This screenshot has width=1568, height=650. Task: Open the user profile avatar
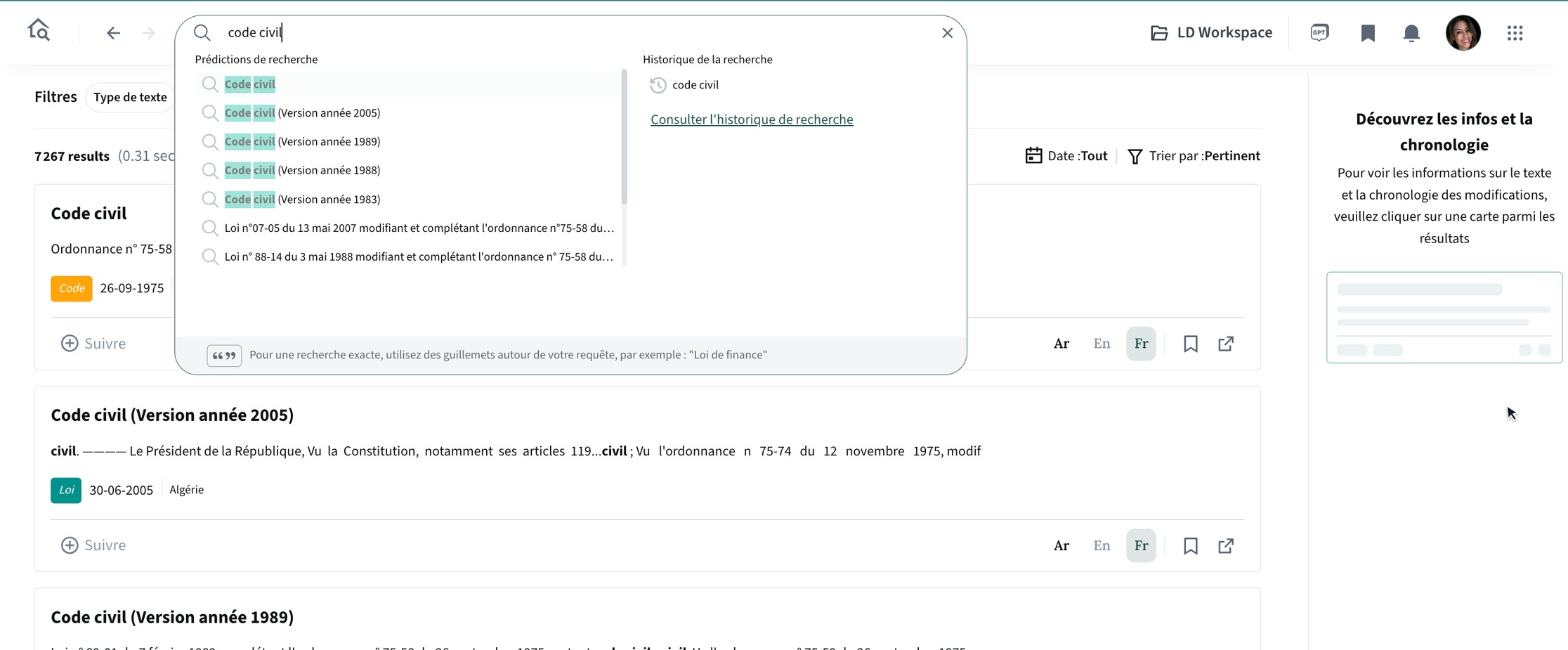1463,33
